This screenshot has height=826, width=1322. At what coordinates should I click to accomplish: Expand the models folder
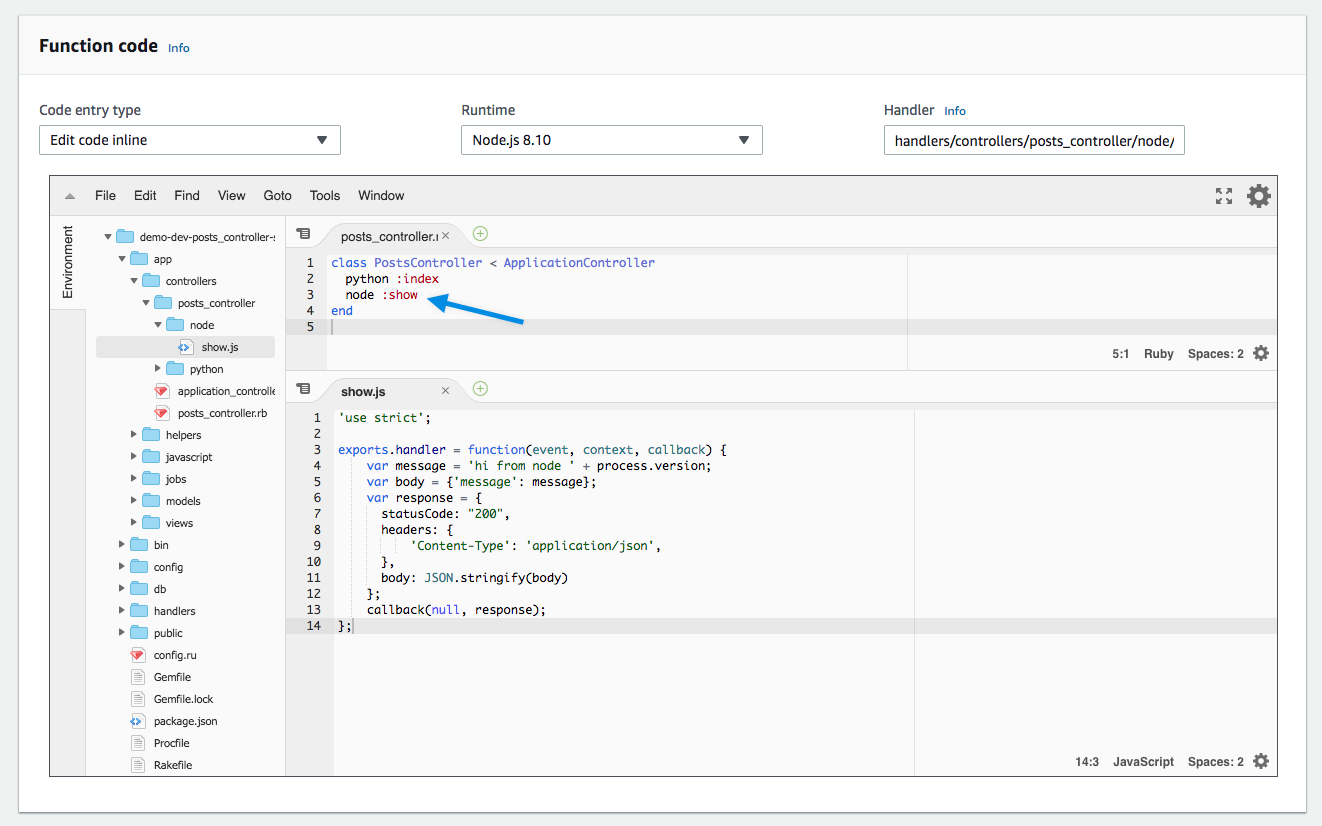pos(133,501)
